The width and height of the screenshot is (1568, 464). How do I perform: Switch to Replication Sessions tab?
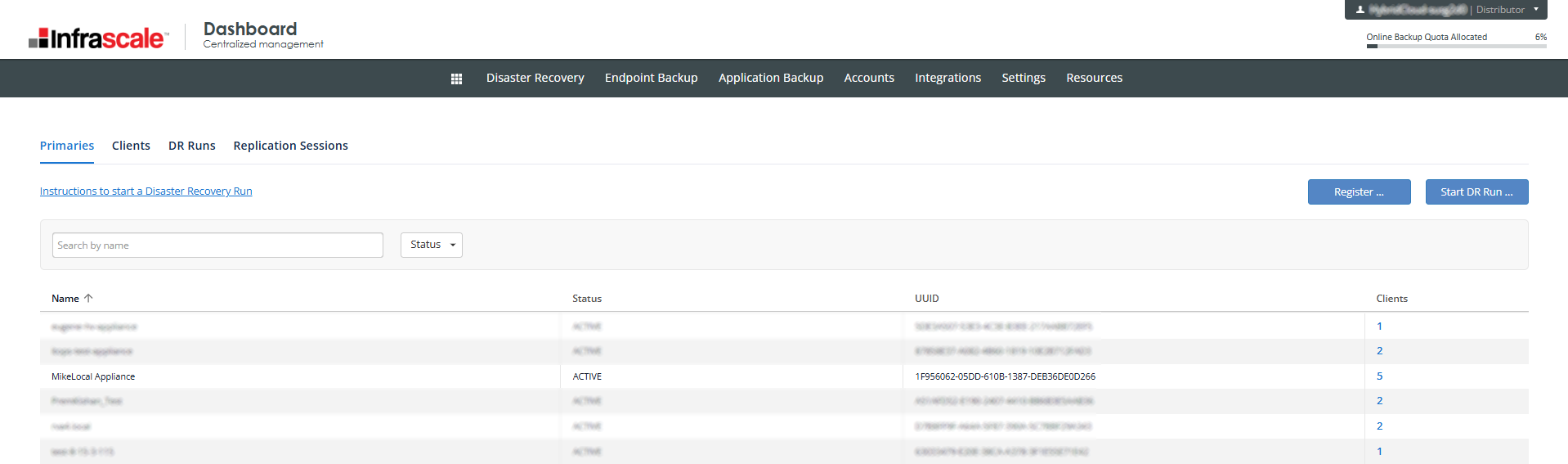click(x=291, y=146)
